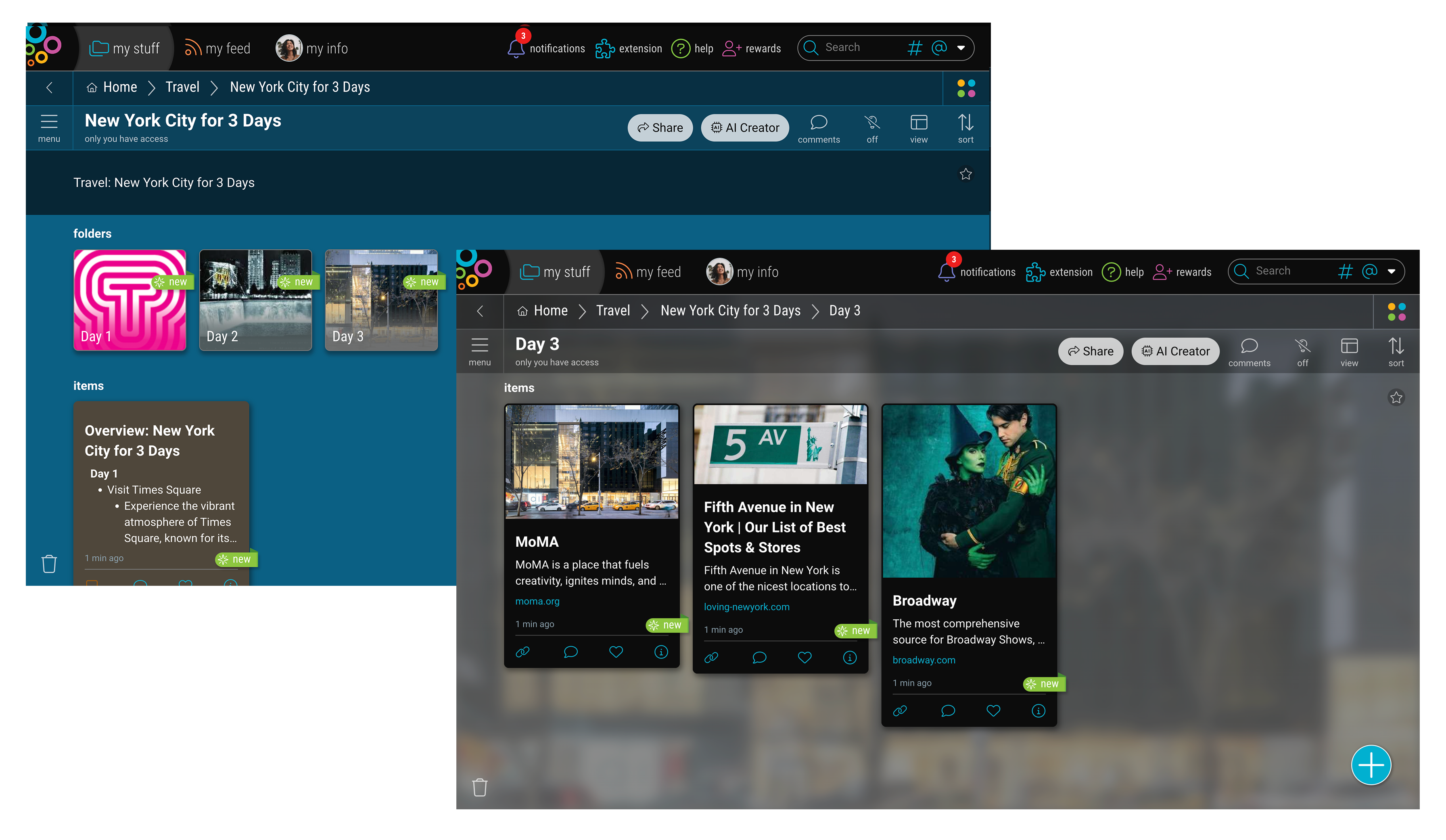Click New York City for 3 Days breadcrumb in front window
Image resolution: width=1446 pixels, height=840 pixels.
tap(730, 310)
